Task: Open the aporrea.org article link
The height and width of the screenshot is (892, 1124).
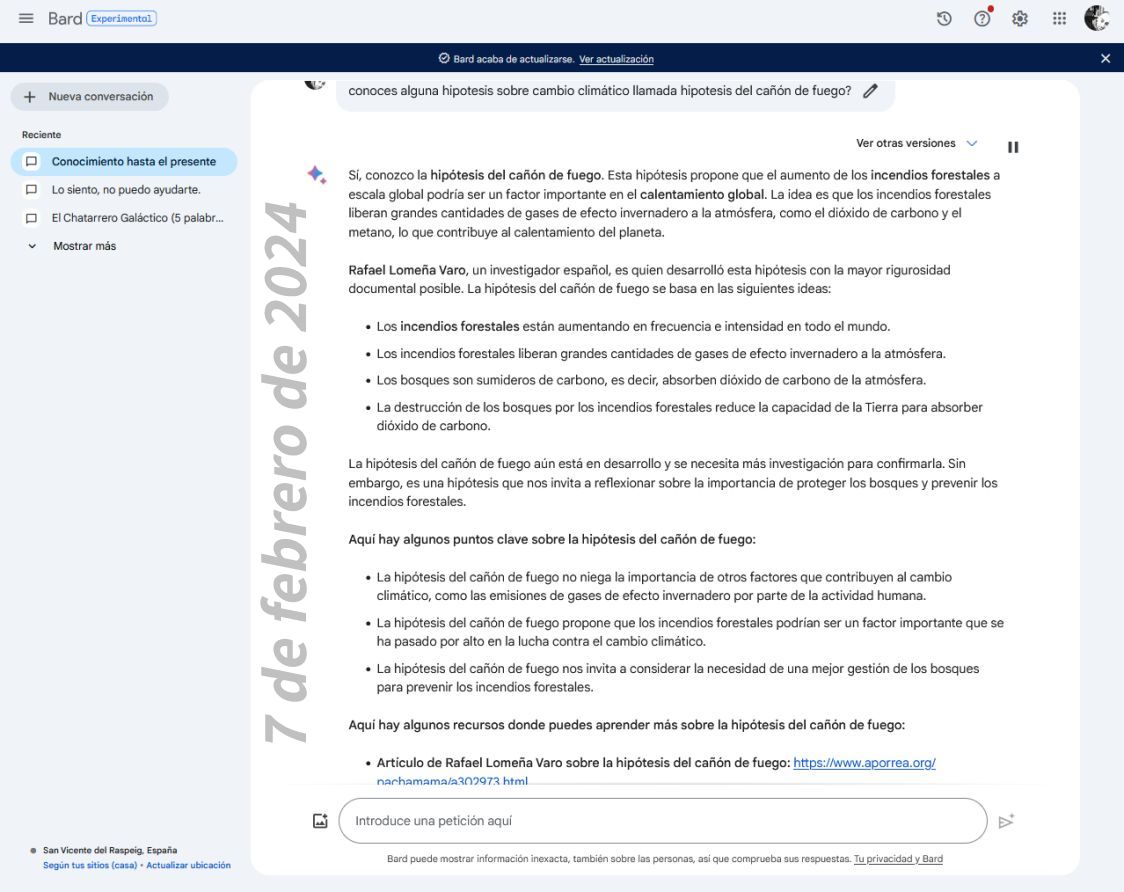Action: pos(864,763)
